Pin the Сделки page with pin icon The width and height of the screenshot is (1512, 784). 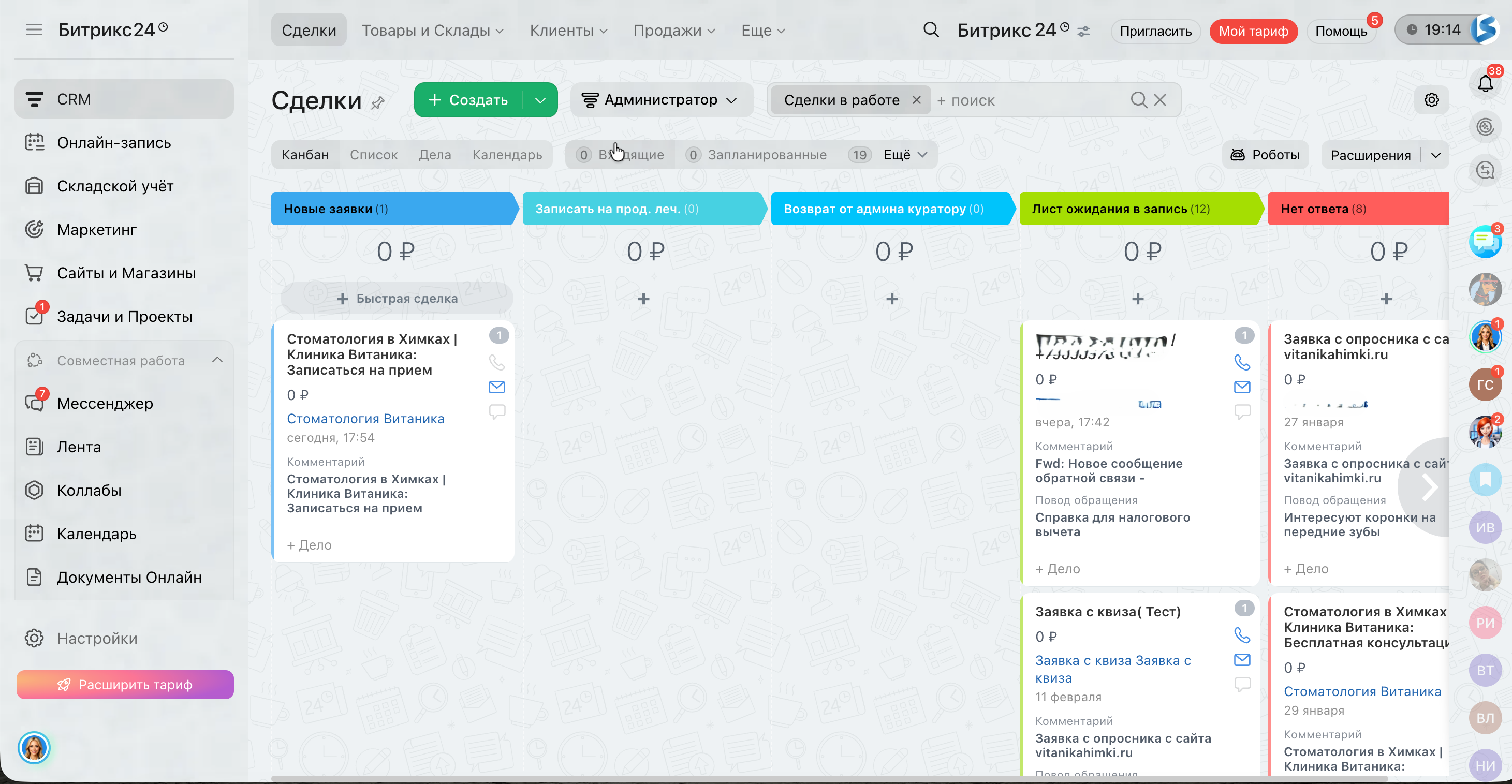pos(378,102)
